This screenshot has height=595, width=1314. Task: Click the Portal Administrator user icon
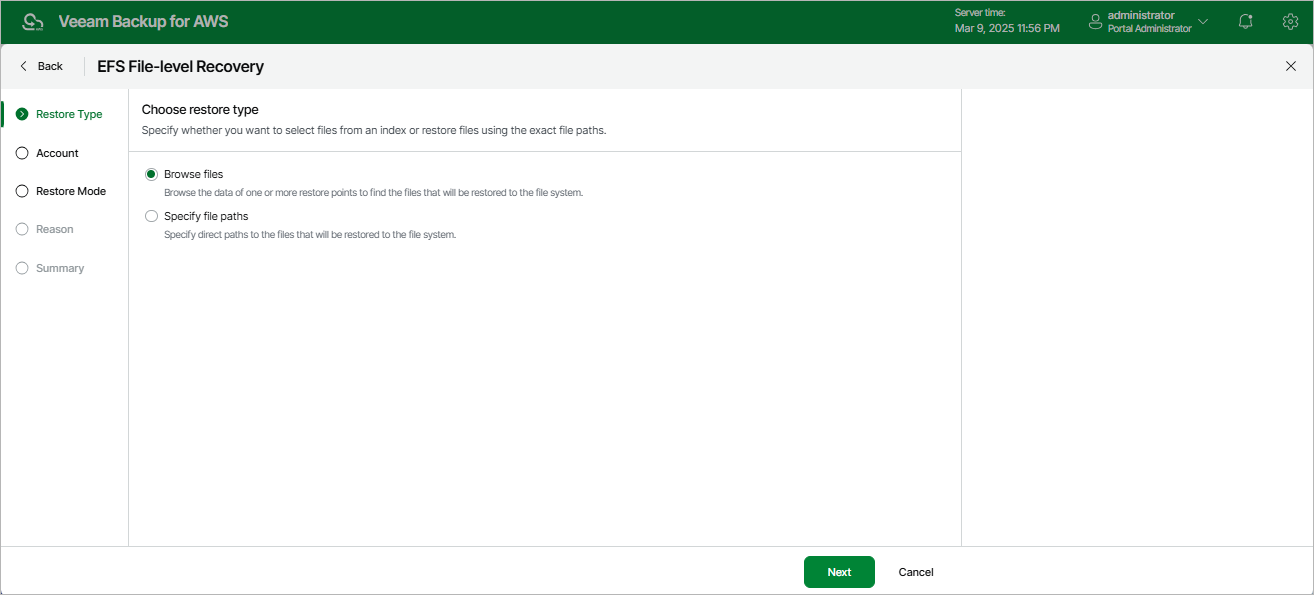coord(1094,21)
